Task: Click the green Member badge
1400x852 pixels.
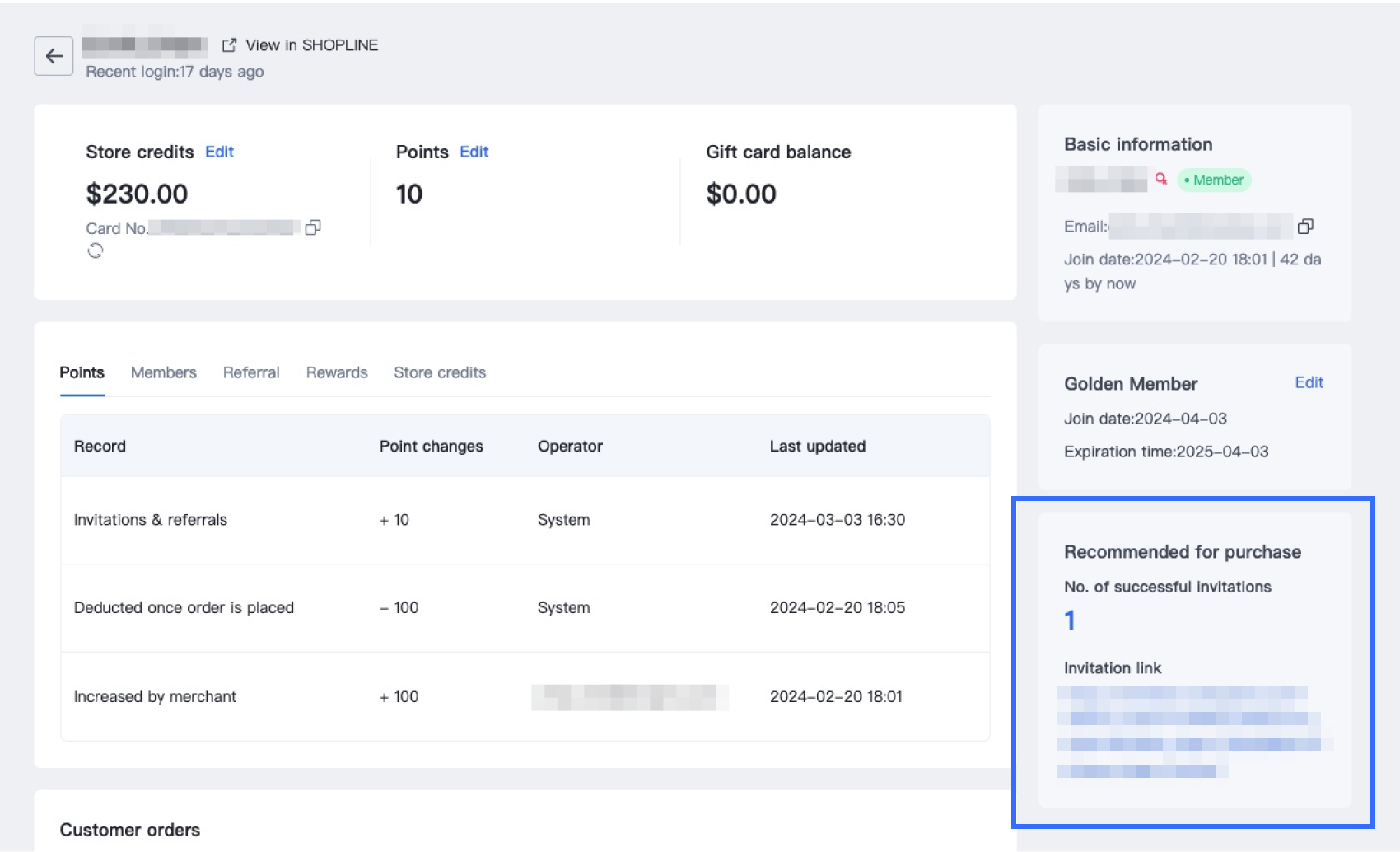Action: click(x=1214, y=180)
